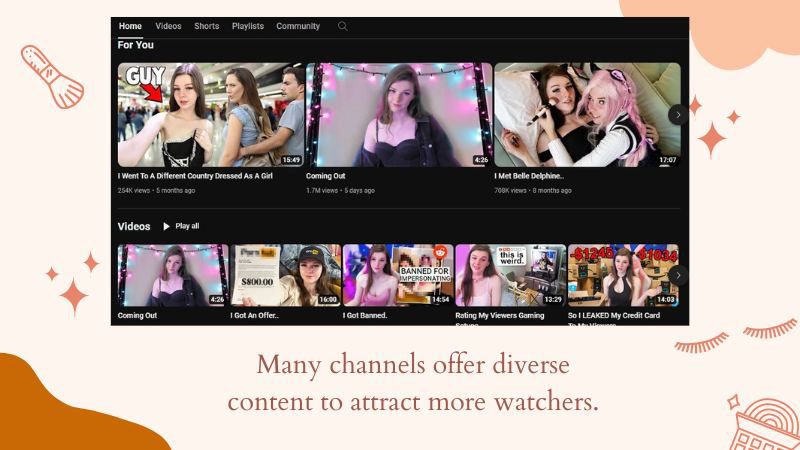Click the 'Coming Out' title in For You
Viewport: 800px width, 450px height.
326,176
